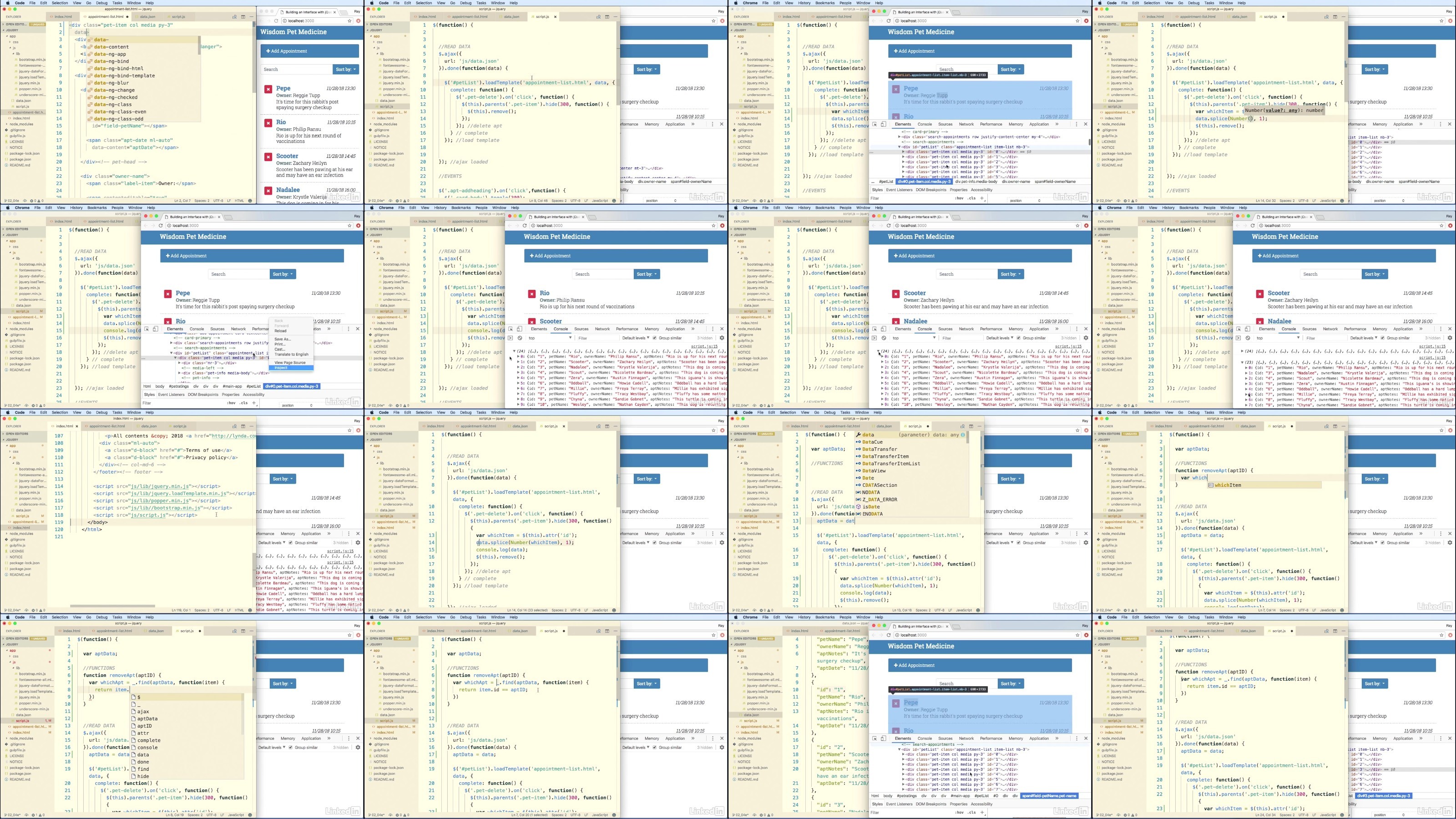Delete Rio appointment where Rio is listed first
The height and width of the screenshot is (819, 1456).
click(x=532, y=294)
